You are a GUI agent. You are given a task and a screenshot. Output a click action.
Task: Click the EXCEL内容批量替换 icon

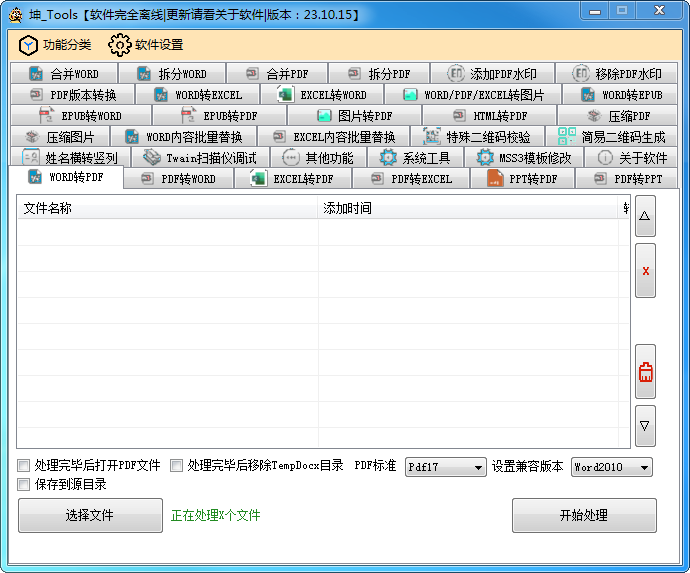(x=279, y=136)
